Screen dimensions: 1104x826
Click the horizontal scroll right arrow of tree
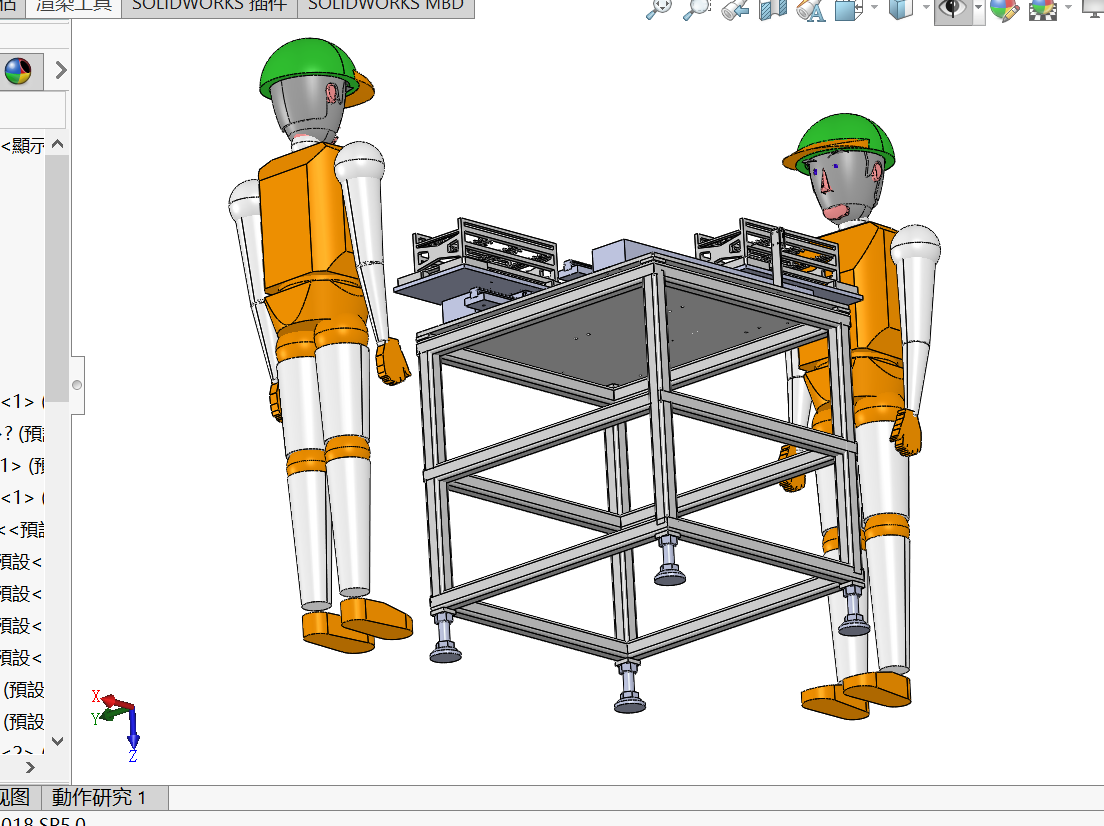tap(30, 768)
